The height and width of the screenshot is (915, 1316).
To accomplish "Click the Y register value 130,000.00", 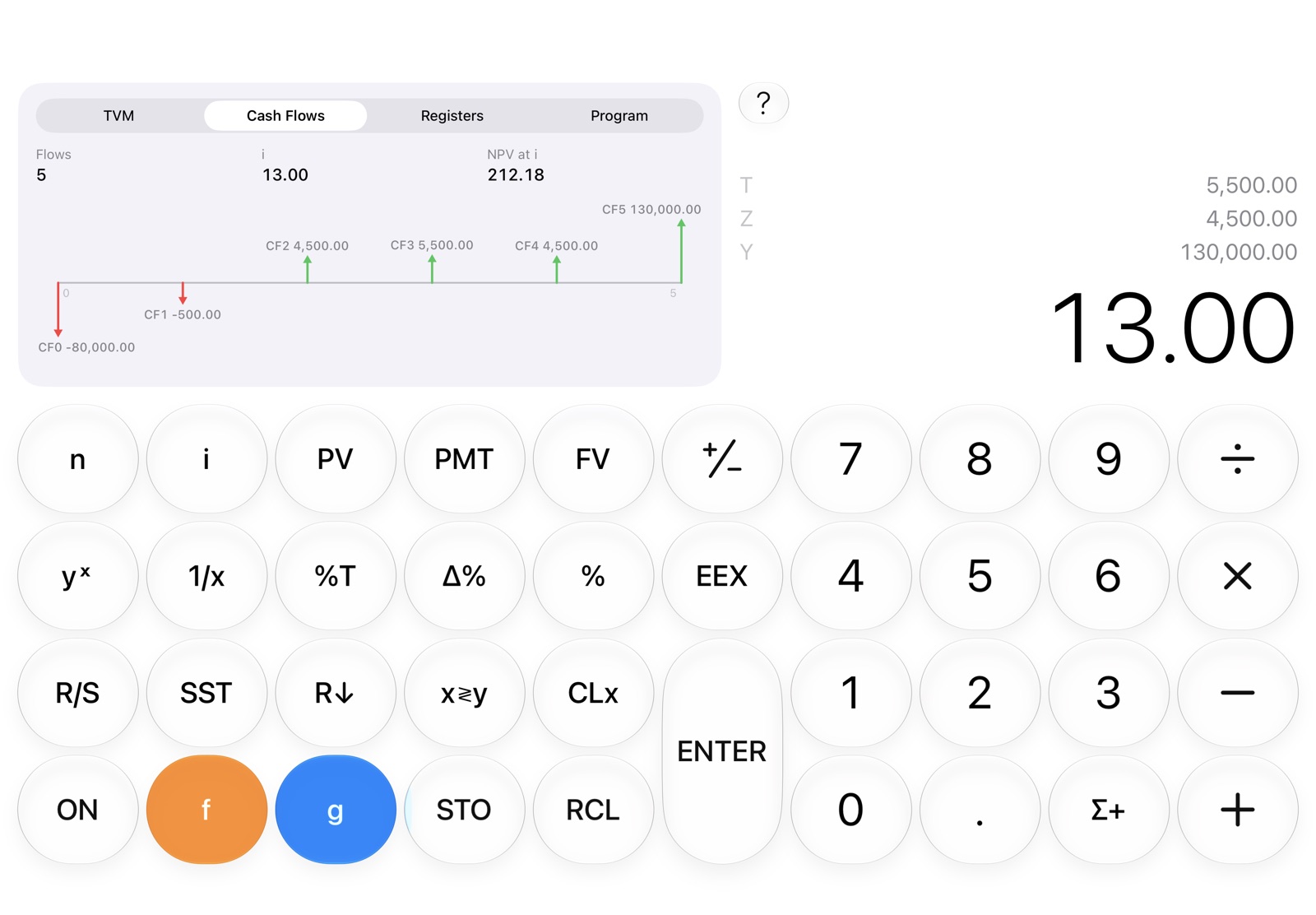I will (x=1239, y=252).
